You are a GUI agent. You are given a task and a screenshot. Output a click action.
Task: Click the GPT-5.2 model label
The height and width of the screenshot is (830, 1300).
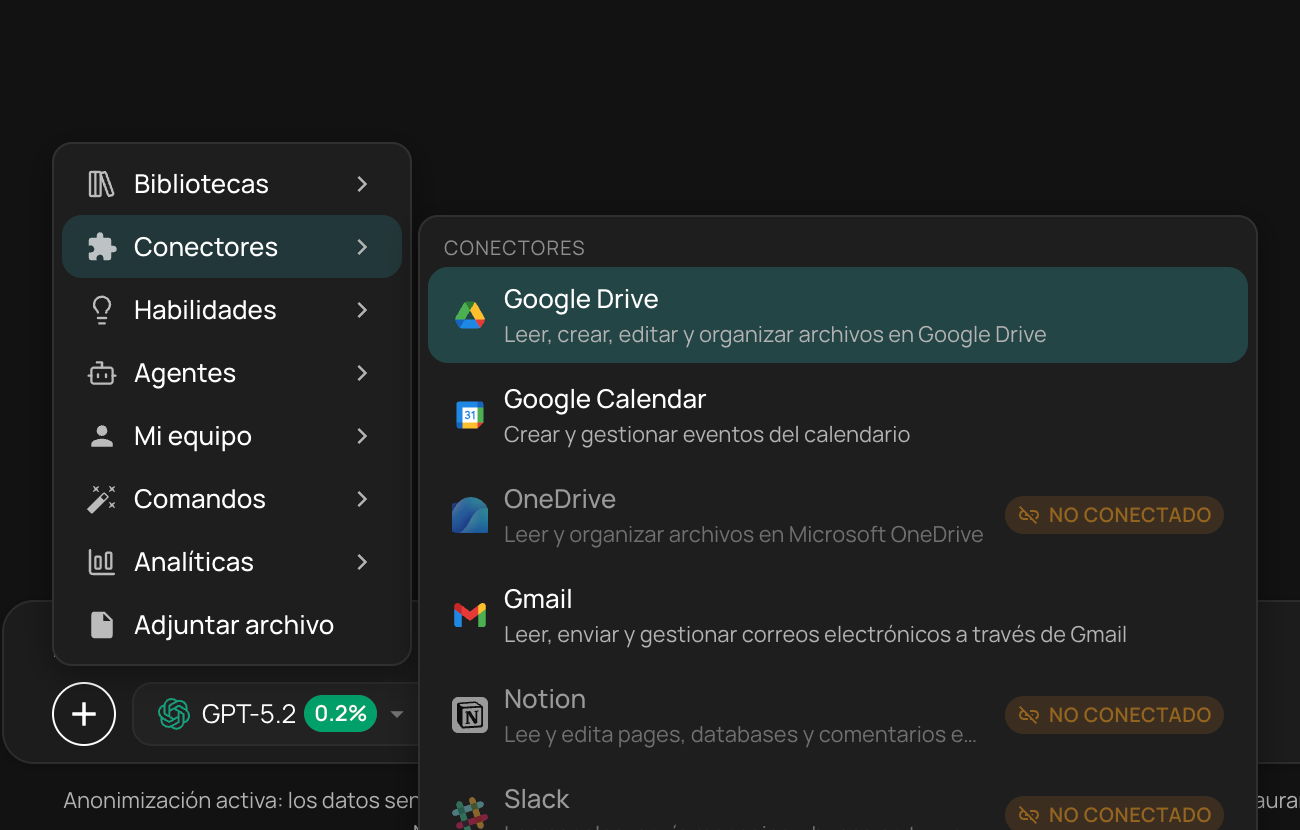click(249, 714)
